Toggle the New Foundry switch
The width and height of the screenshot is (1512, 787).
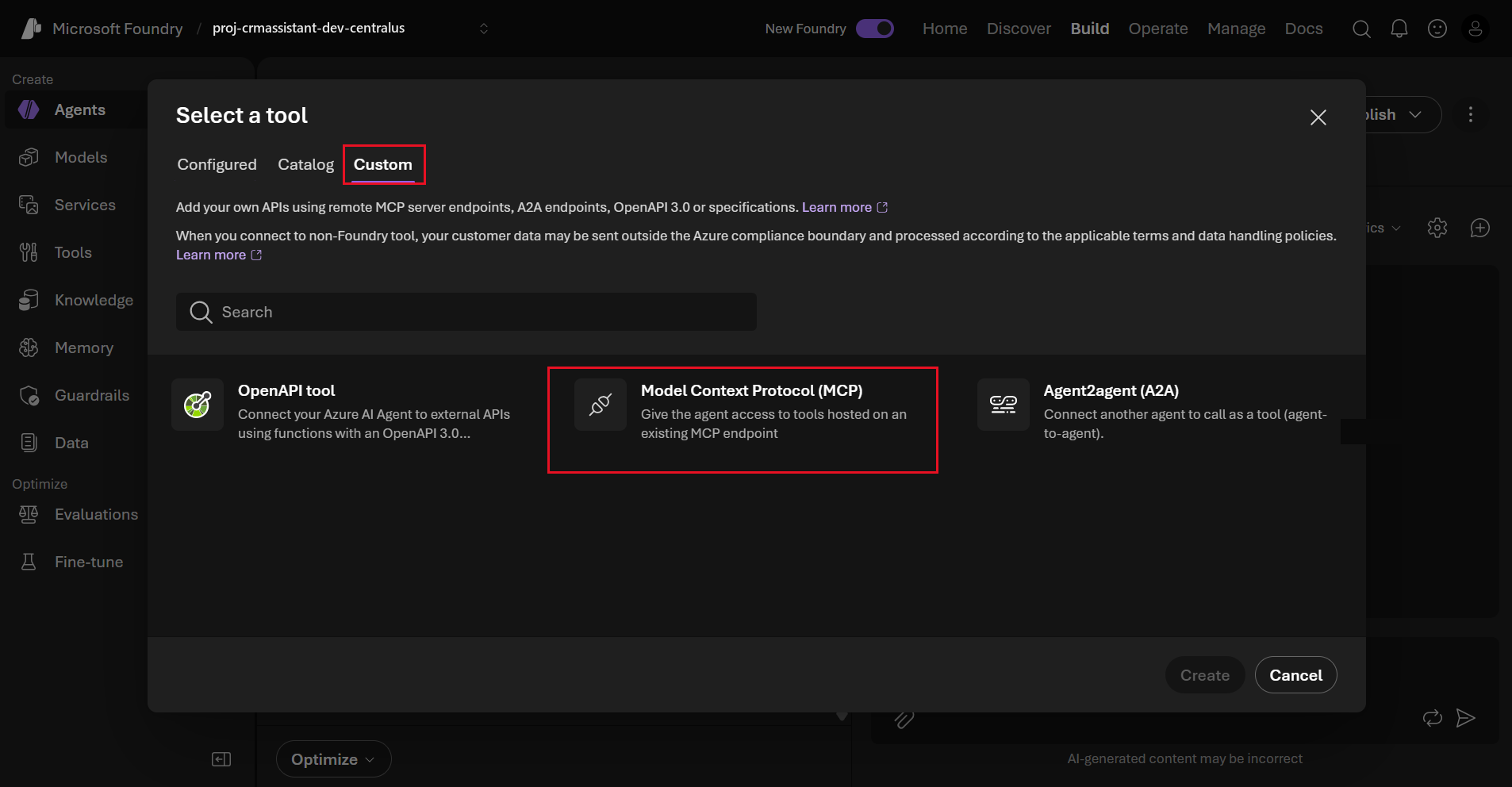click(x=875, y=29)
